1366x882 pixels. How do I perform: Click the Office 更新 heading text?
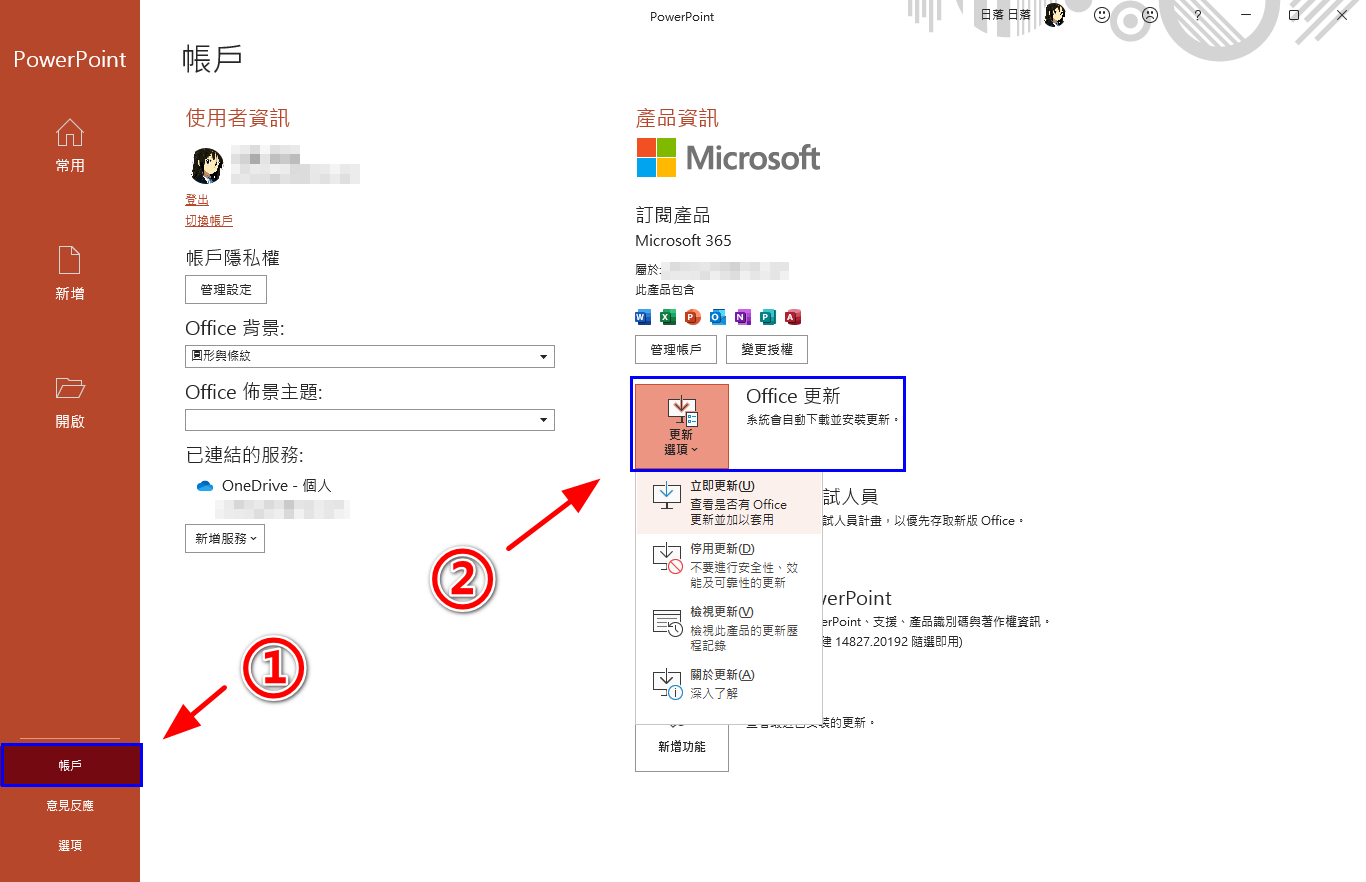793,397
